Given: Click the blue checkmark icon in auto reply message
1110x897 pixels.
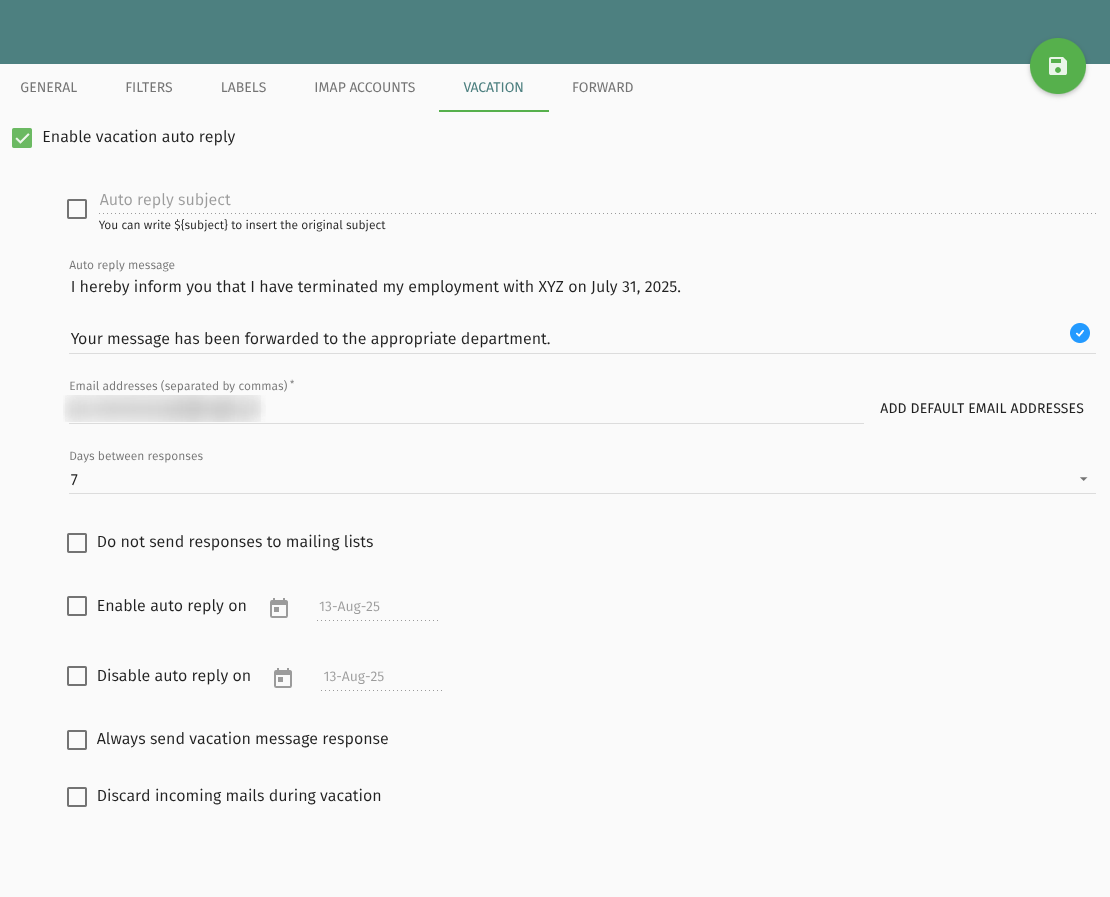Looking at the screenshot, I should tap(1080, 333).
